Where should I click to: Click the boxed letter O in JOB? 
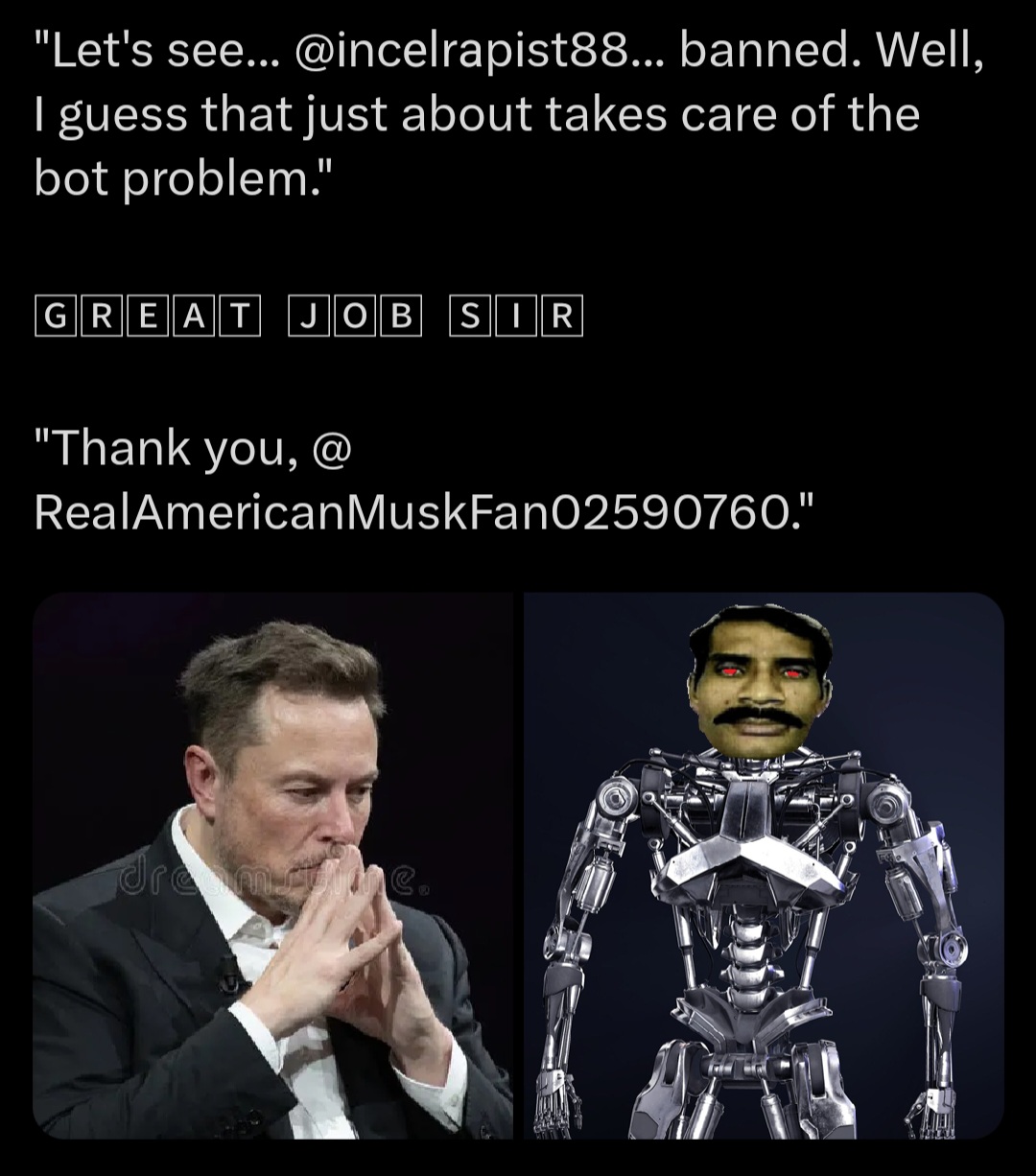[x=354, y=318]
